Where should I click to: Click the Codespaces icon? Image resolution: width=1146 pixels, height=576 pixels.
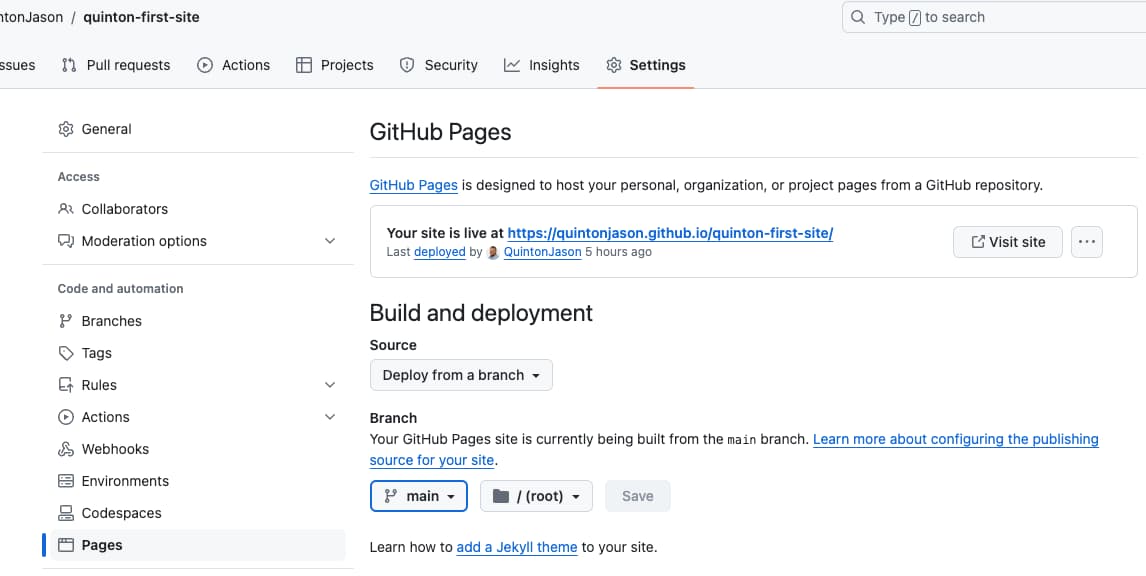pos(66,513)
